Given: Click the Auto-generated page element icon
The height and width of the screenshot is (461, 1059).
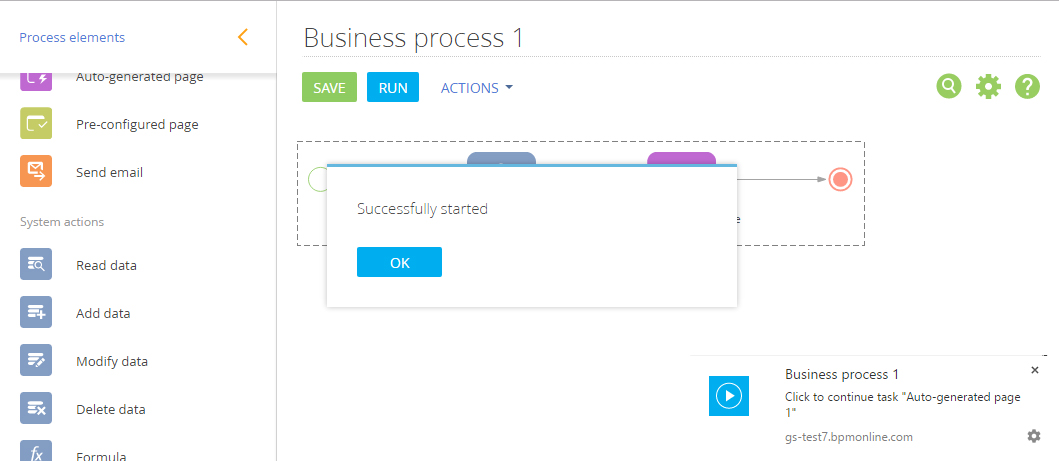Looking at the screenshot, I should pyautogui.click(x=36, y=79).
